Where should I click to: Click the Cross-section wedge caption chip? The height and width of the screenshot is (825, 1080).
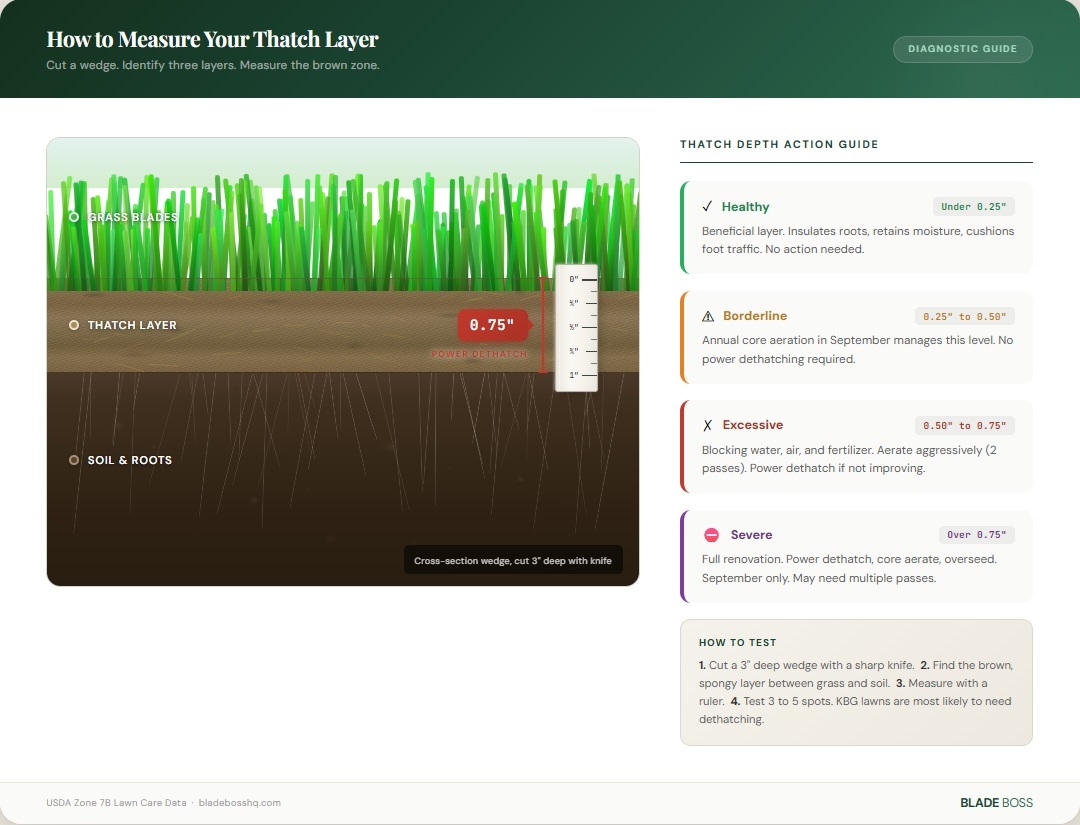[513, 560]
